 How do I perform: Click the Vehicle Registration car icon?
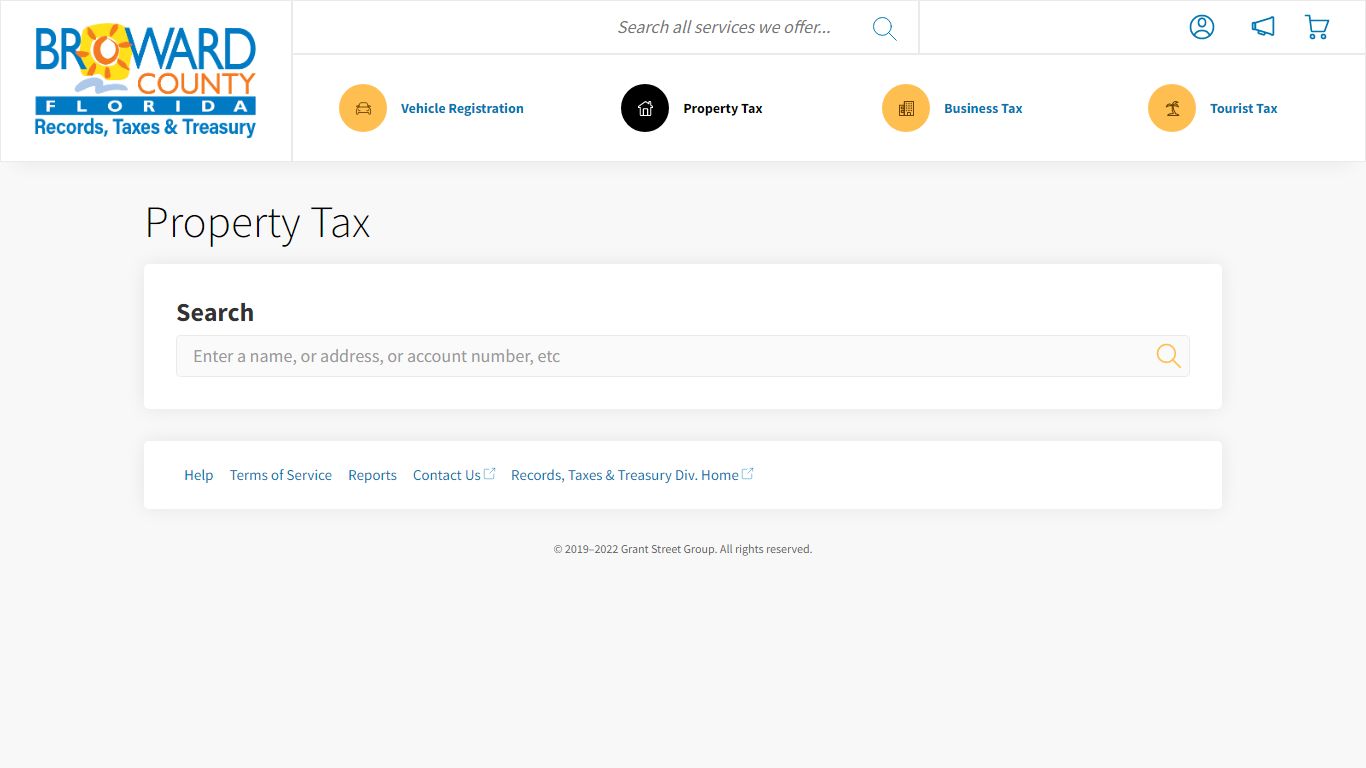(363, 108)
